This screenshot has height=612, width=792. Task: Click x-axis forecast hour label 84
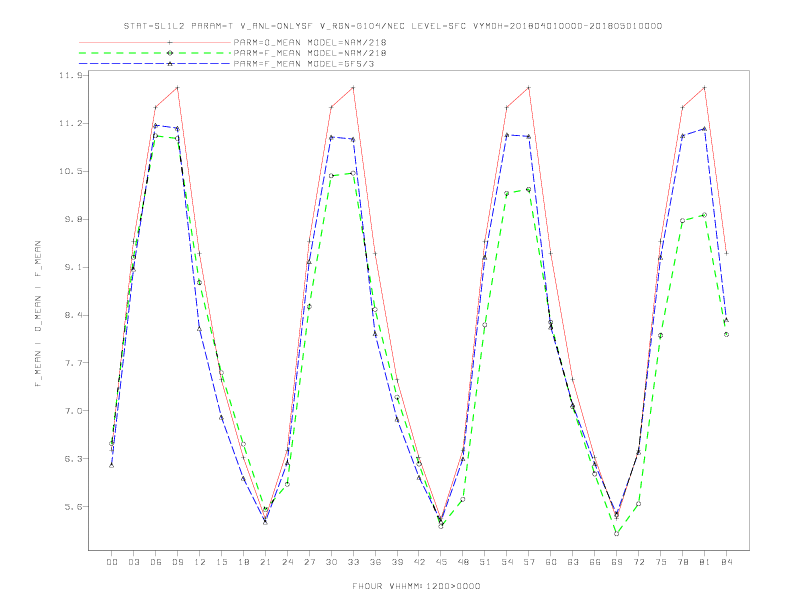(727, 562)
